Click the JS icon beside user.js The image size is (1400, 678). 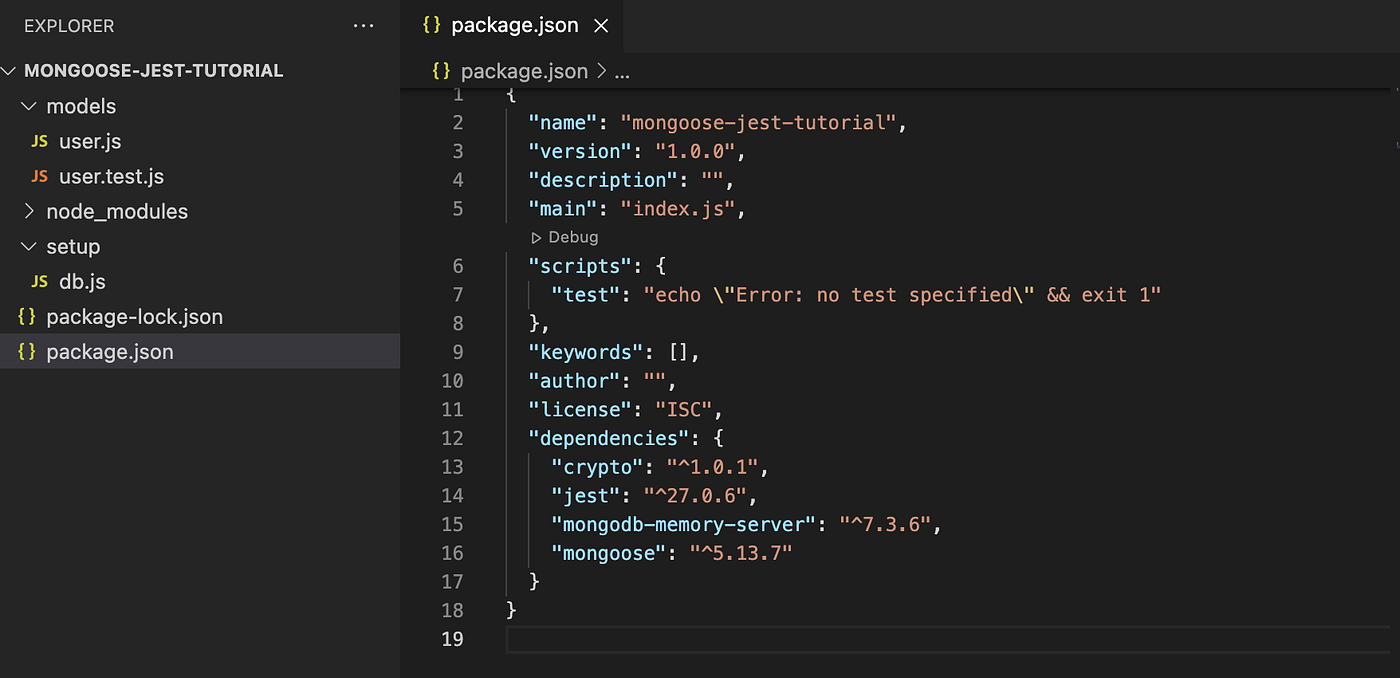(39, 142)
